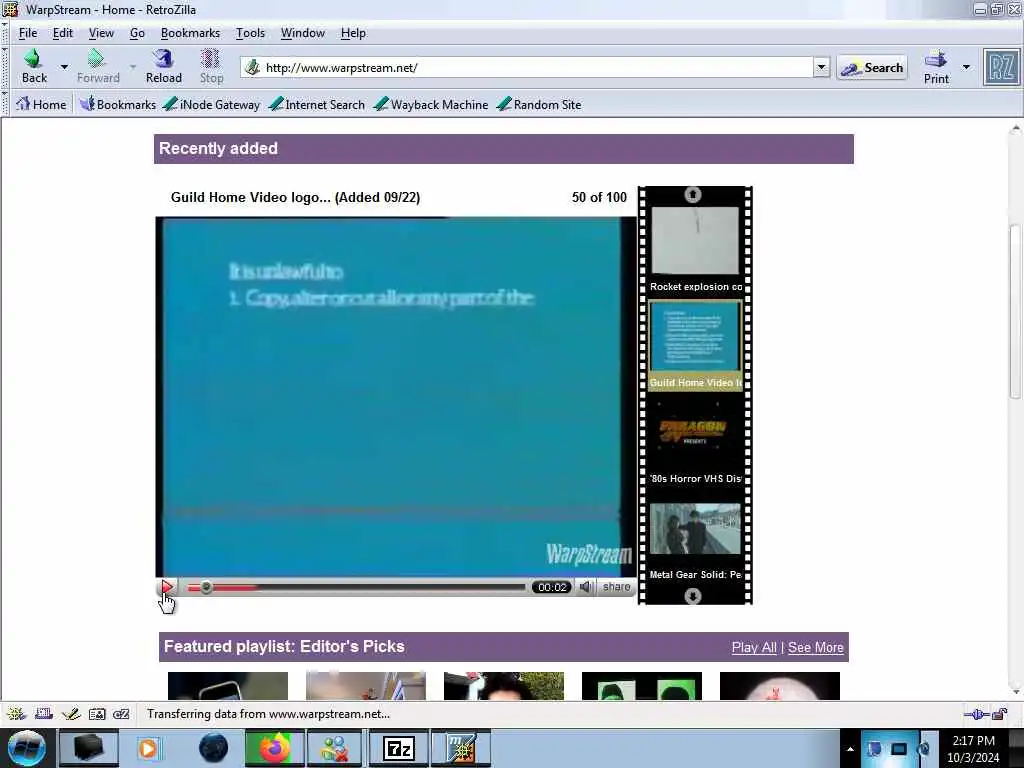Click the video seek bar handle
Viewport: 1024px width, 768px height.
click(x=206, y=587)
